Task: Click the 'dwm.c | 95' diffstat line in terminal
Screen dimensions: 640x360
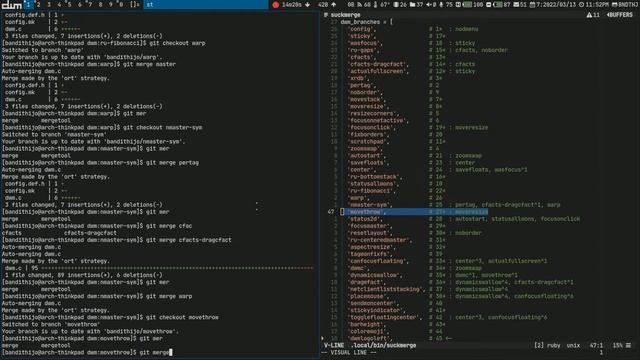Action: (159, 268)
